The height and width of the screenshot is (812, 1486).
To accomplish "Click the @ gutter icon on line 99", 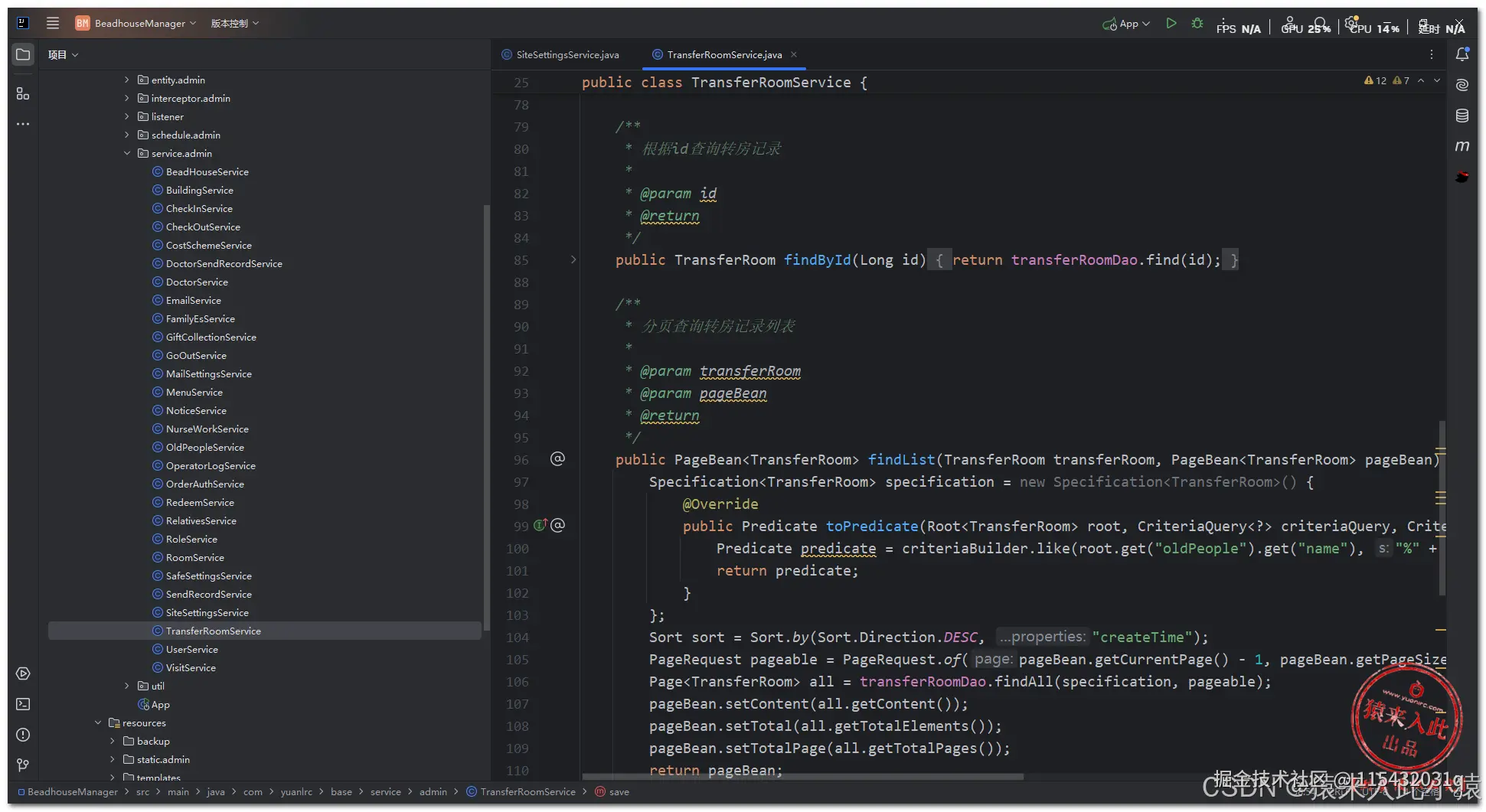I will click(558, 525).
